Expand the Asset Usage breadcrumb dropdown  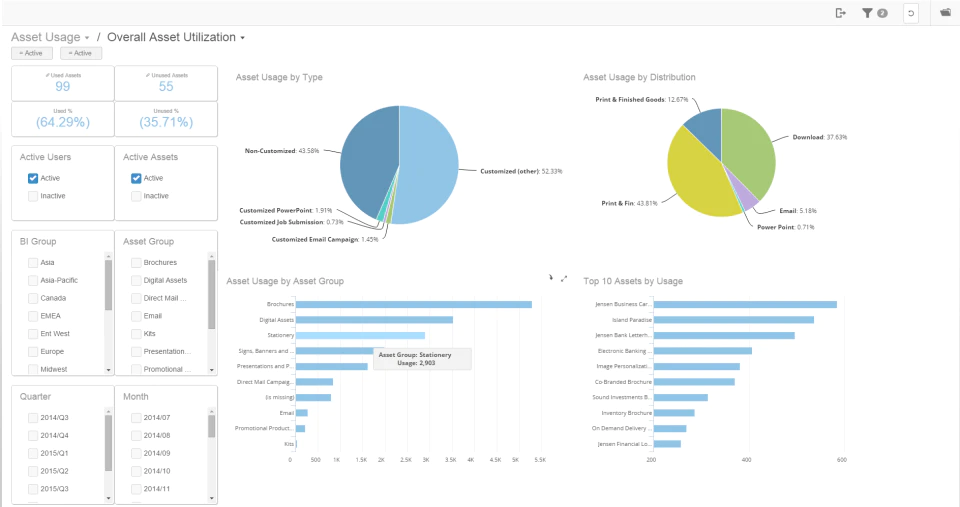(87, 38)
